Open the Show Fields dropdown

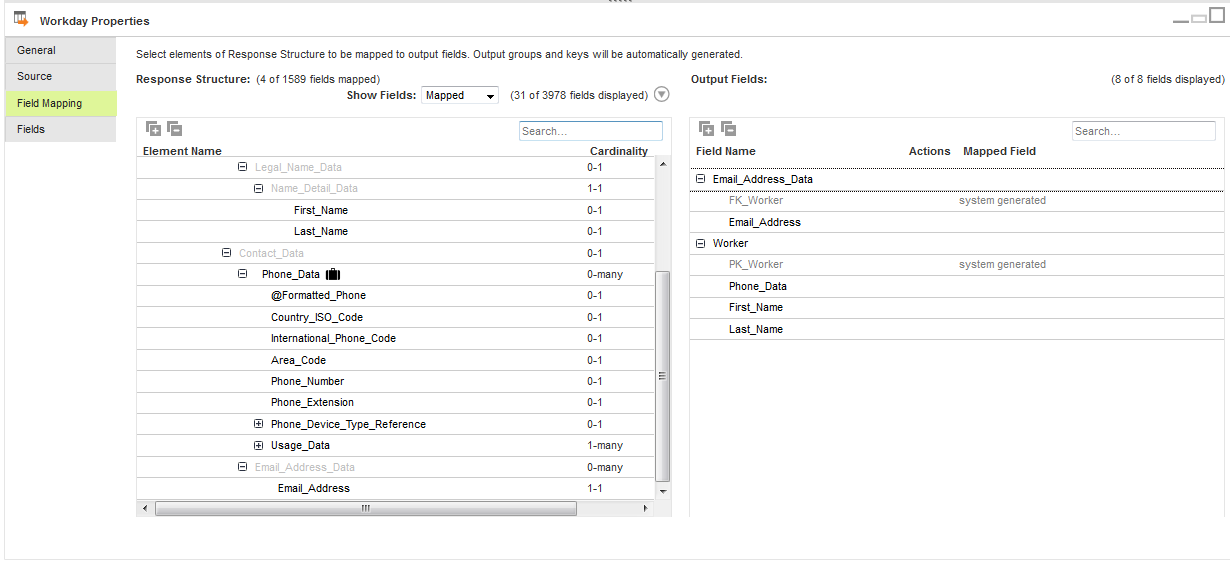tap(460, 96)
